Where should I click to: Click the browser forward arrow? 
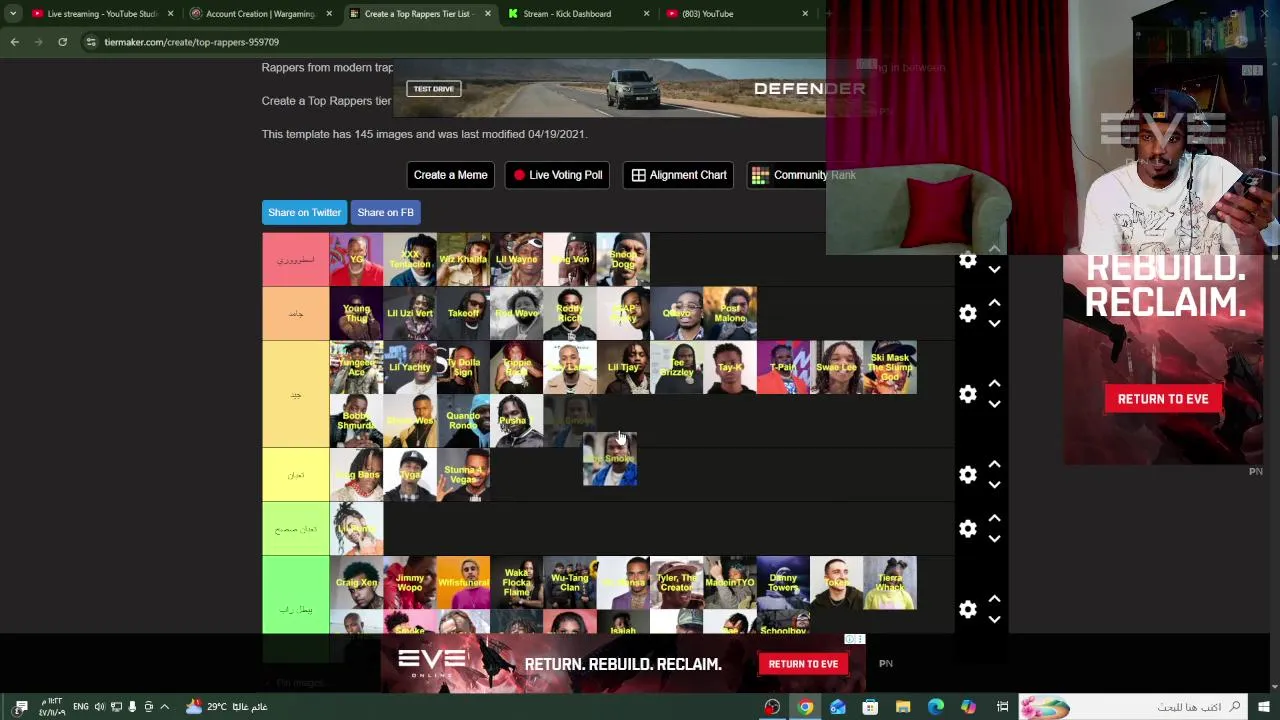click(38, 42)
